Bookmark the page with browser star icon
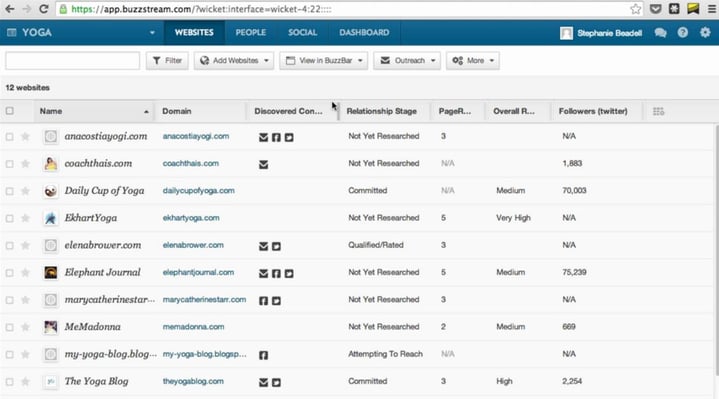This screenshot has width=719, height=399. (x=636, y=9)
